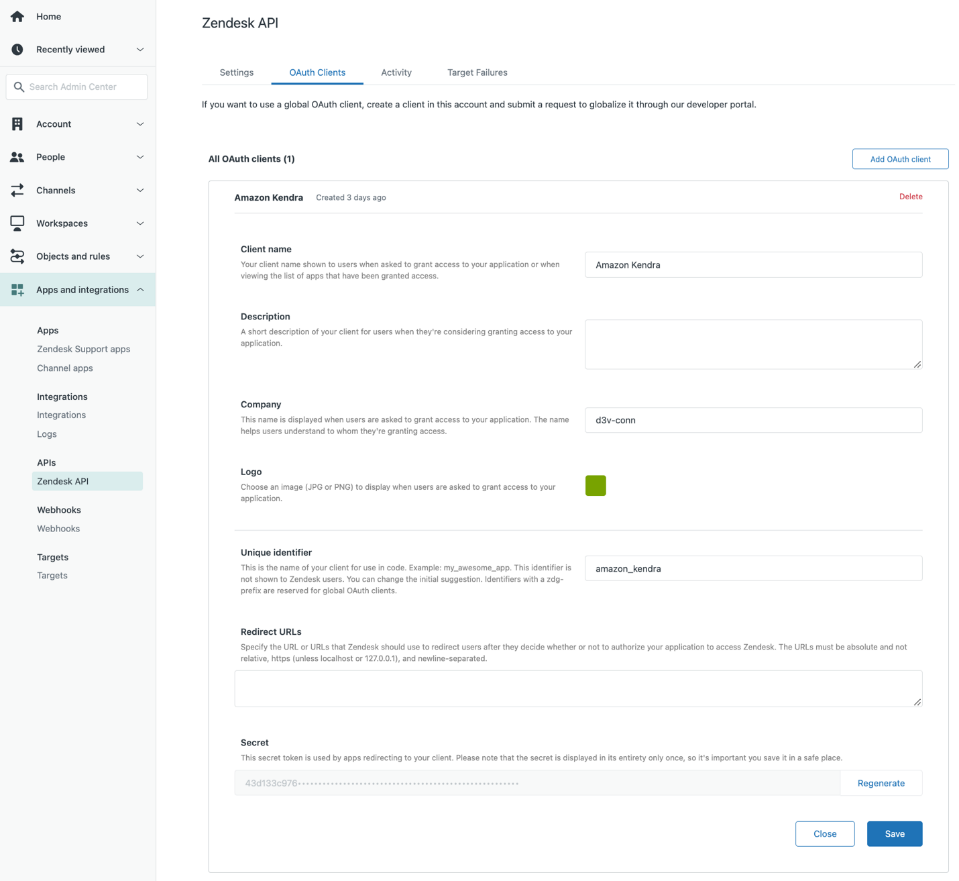The height and width of the screenshot is (881, 959).
Task: Click the Objects and rules icon
Action: pos(17,256)
